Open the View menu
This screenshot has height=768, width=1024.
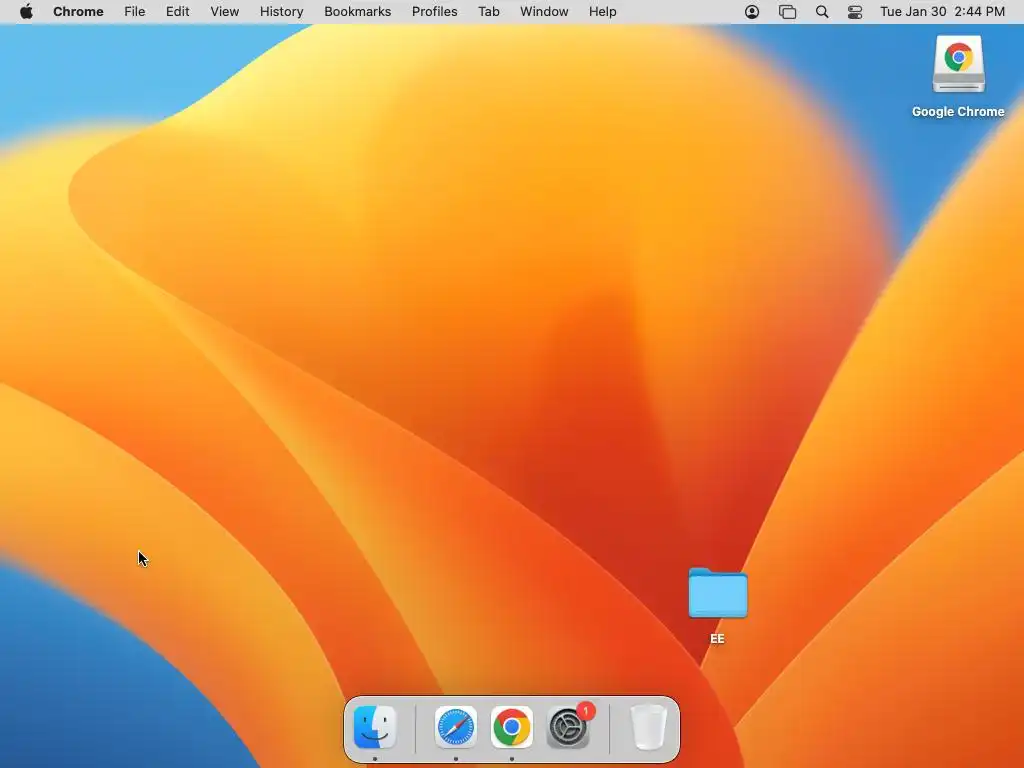click(x=225, y=12)
